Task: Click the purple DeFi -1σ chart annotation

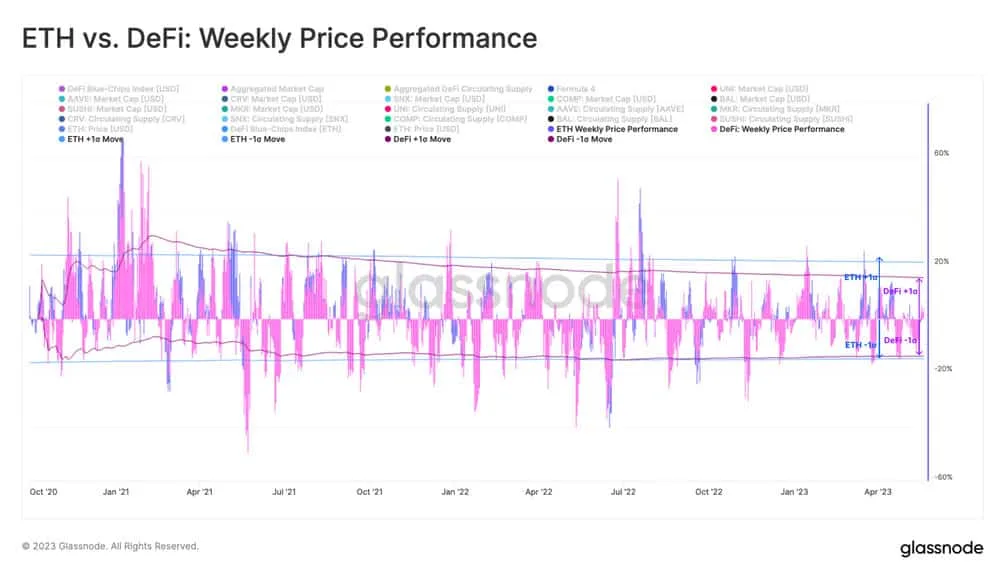Action: pos(901,341)
